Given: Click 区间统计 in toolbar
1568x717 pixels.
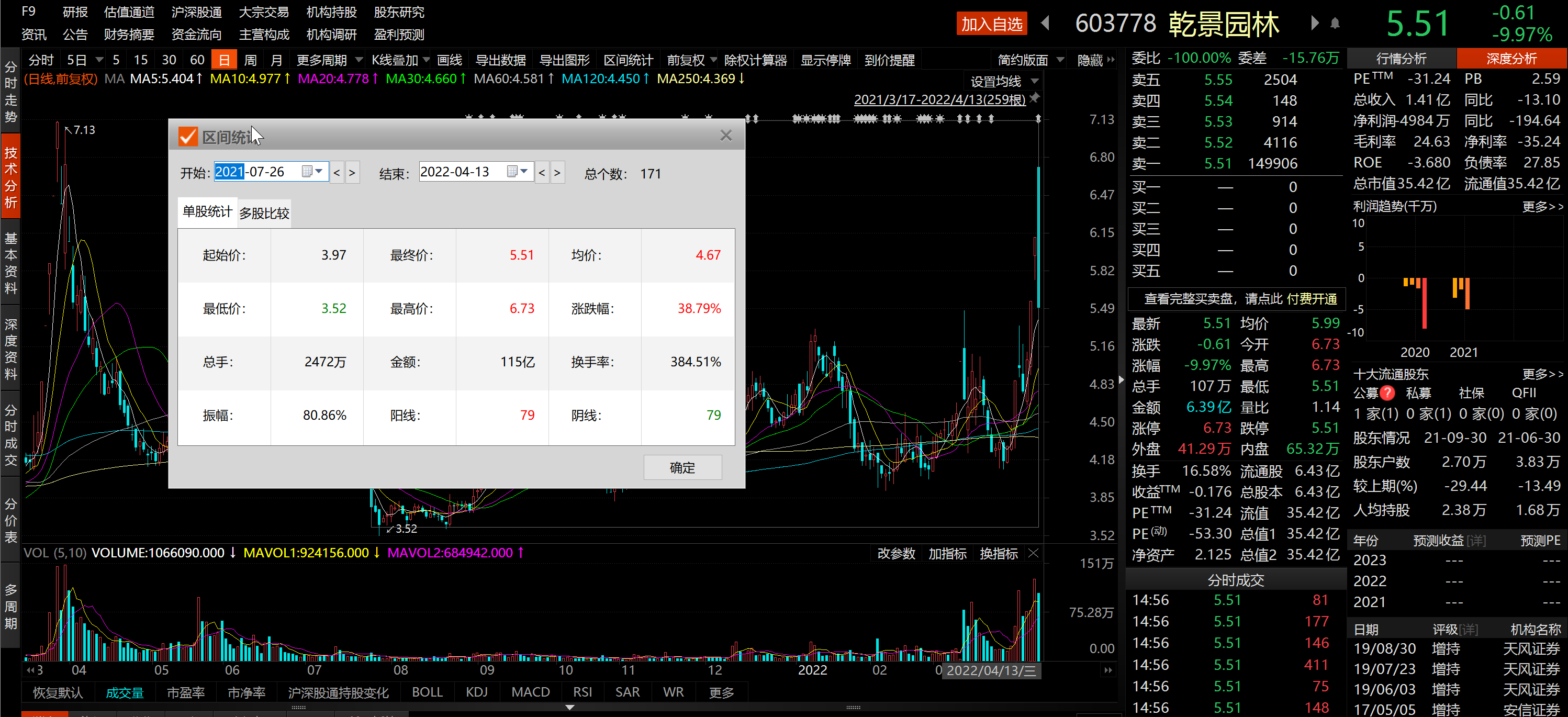Looking at the screenshot, I should point(628,60).
